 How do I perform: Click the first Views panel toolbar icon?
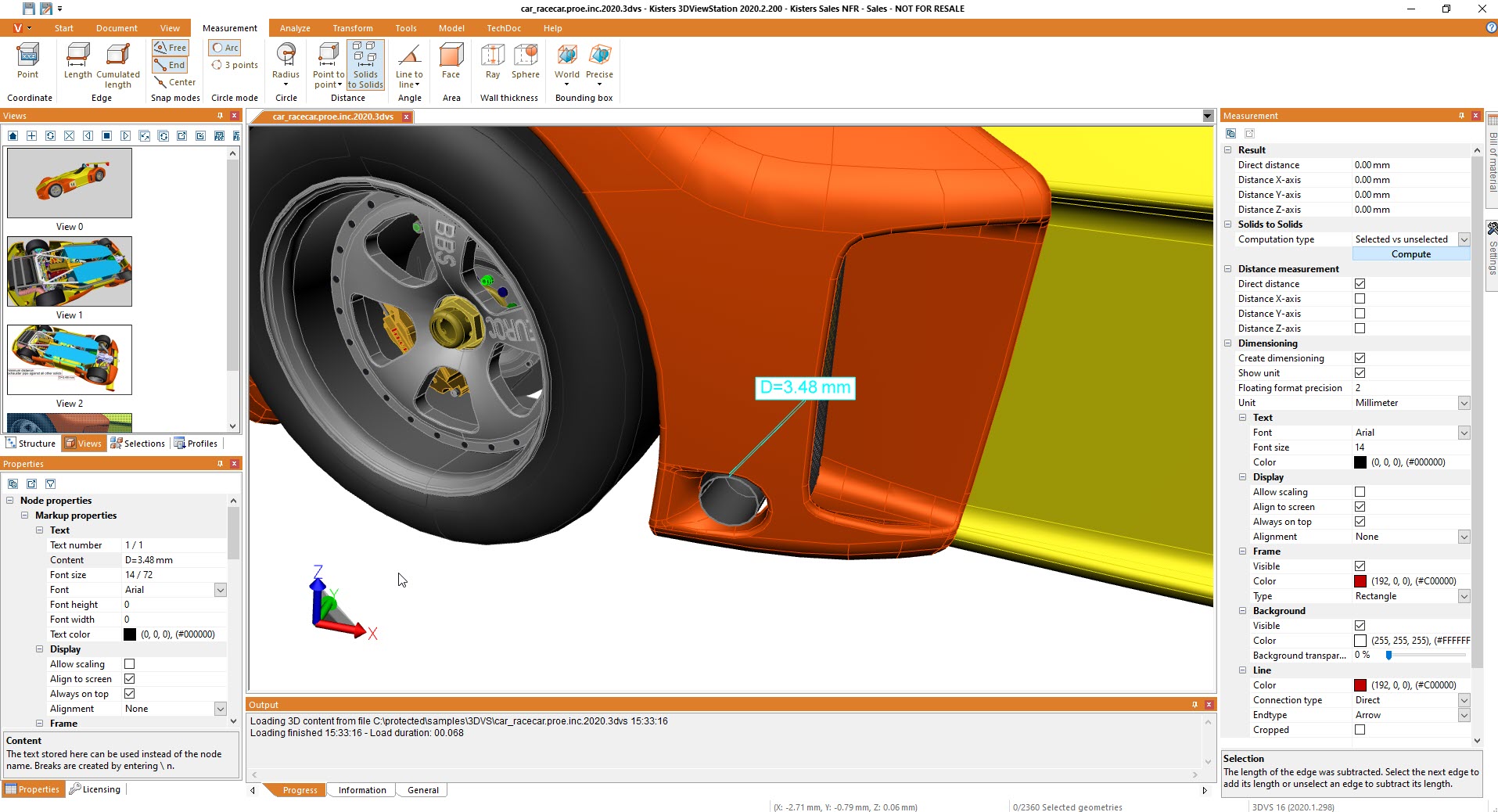click(13, 136)
